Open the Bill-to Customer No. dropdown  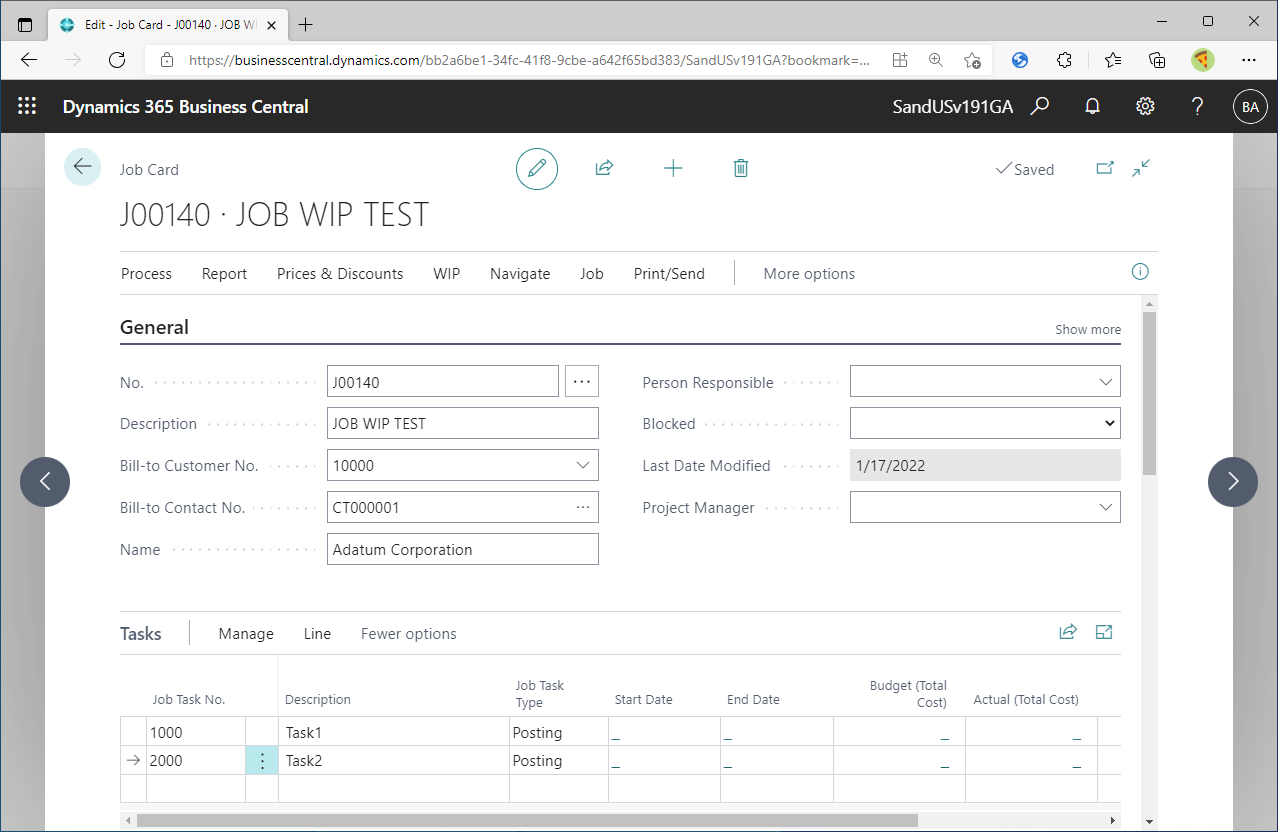[x=583, y=465]
